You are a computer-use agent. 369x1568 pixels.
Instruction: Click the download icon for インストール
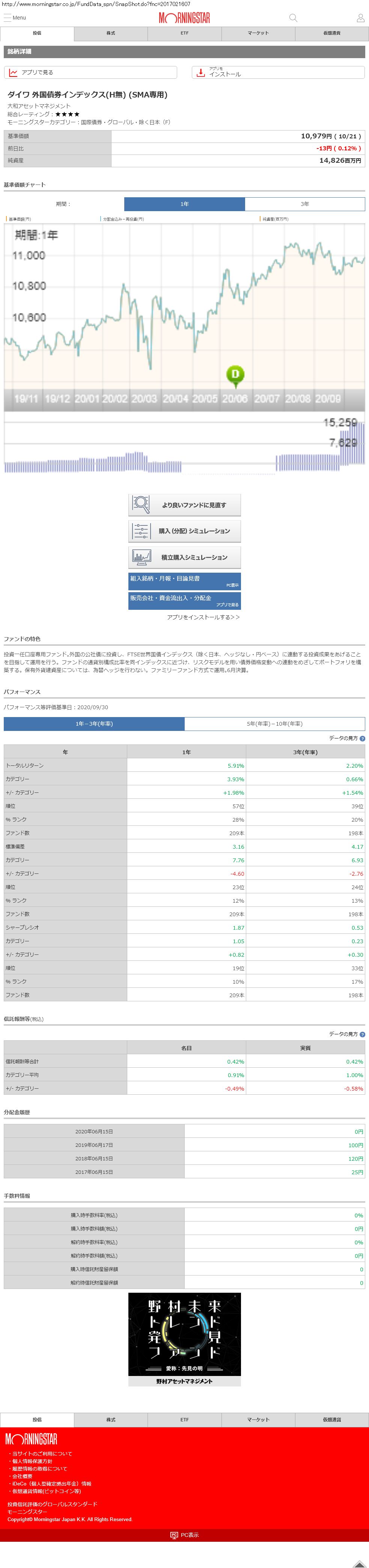(x=200, y=72)
